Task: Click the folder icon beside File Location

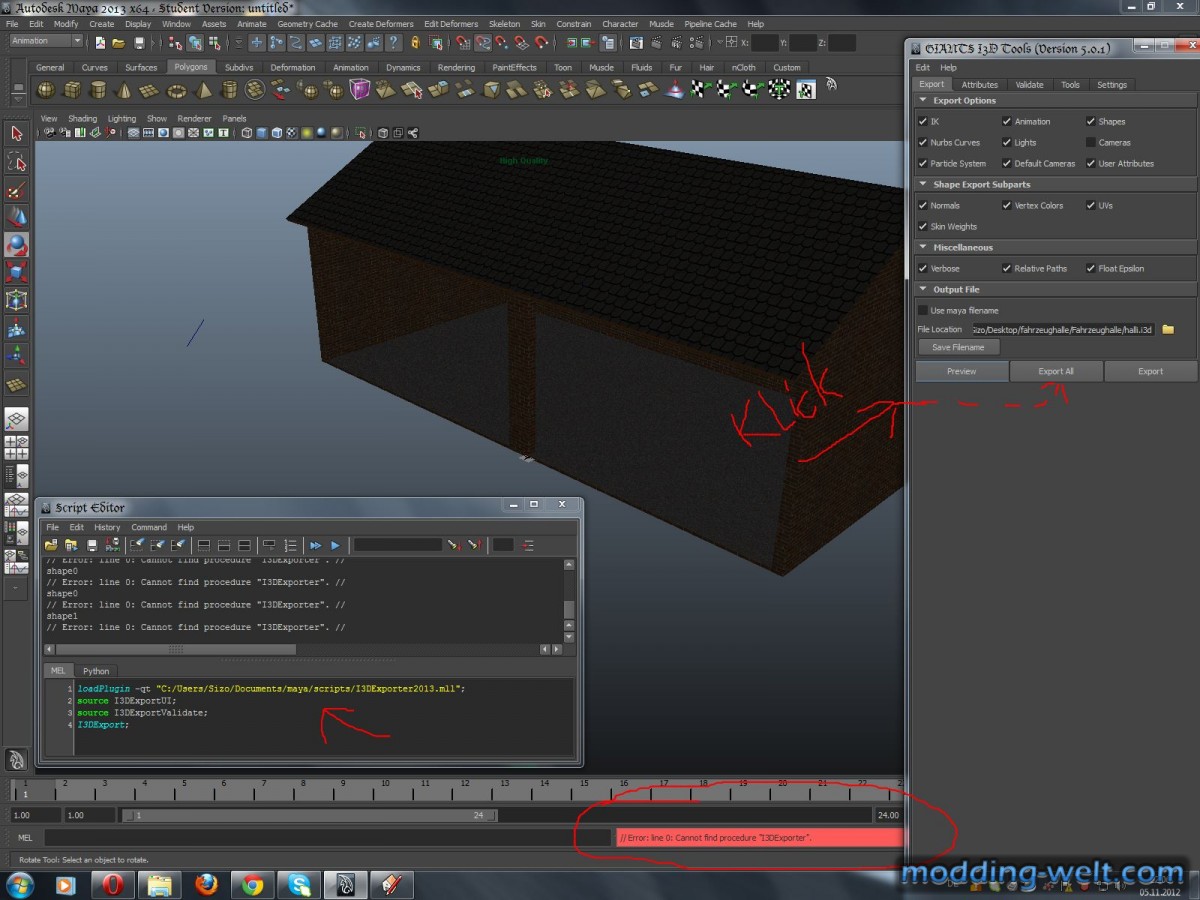Action: [x=1167, y=329]
